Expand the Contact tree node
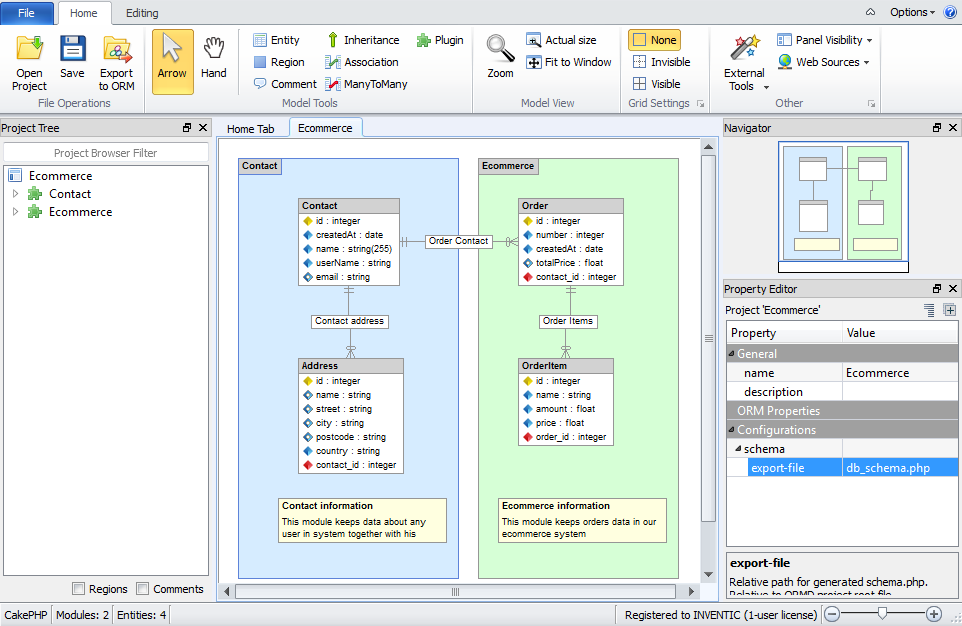The image size is (962, 626). pyautogui.click(x=15, y=194)
